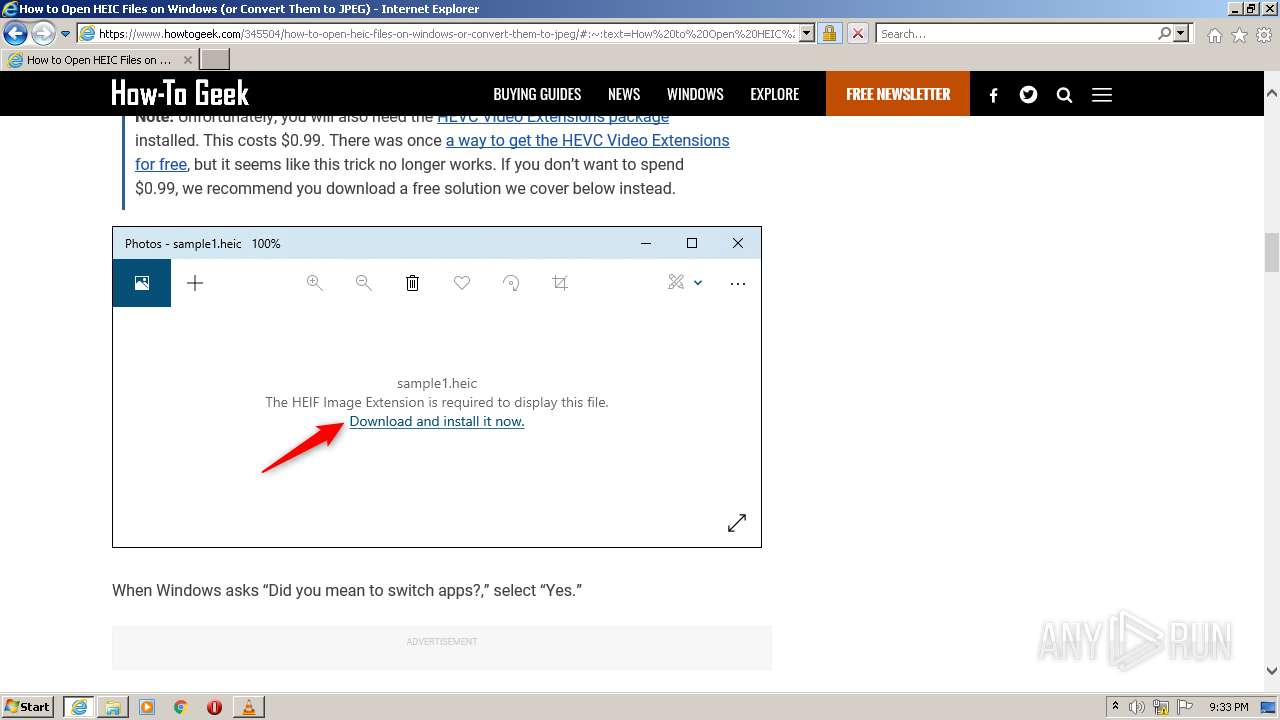Launch Google Chrome from the taskbar
This screenshot has width=1280, height=720.
(181, 707)
